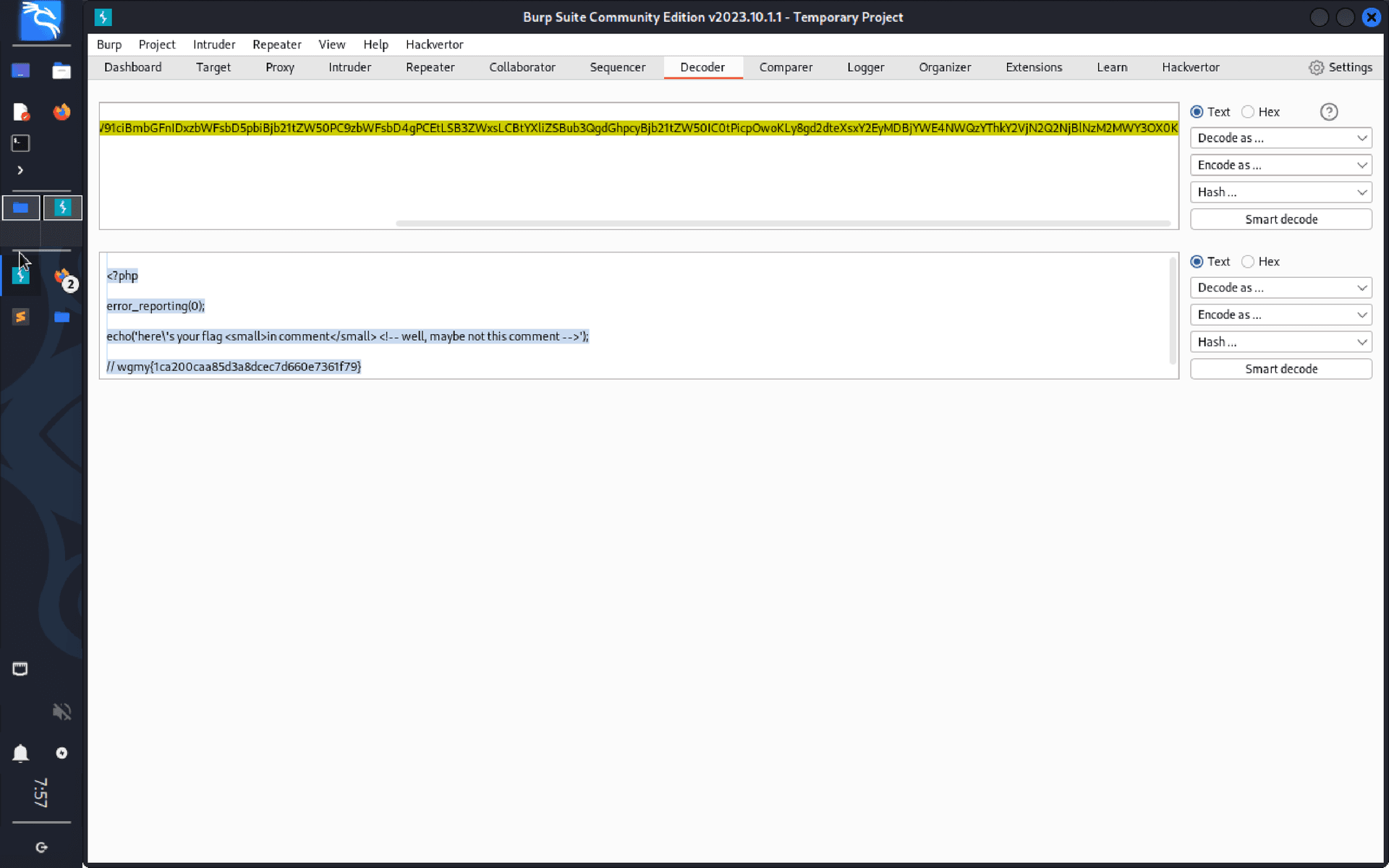Open the bottom panel's Encode as dropdown
1389x868 pixels.
[1280, 314]
